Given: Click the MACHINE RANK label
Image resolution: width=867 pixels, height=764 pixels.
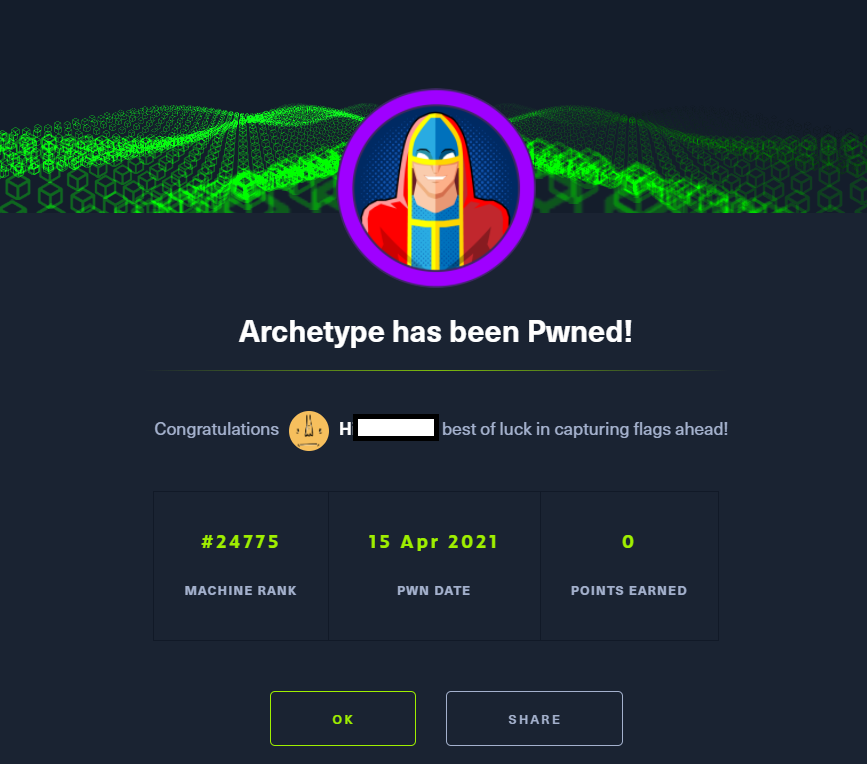Looking at the screenshot, I should point(241,590).
